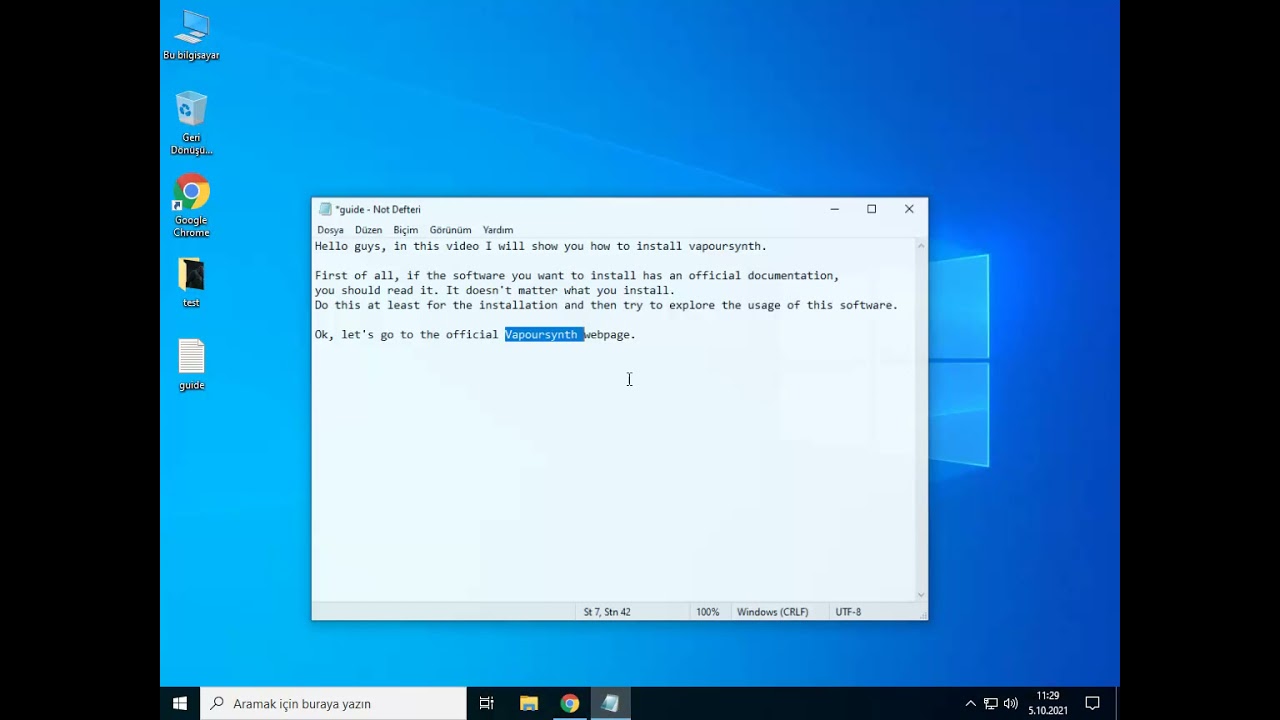This screenshot has width=1280, height=720.
Task: Maximize the Notepad window
Action: click(871, 209)
